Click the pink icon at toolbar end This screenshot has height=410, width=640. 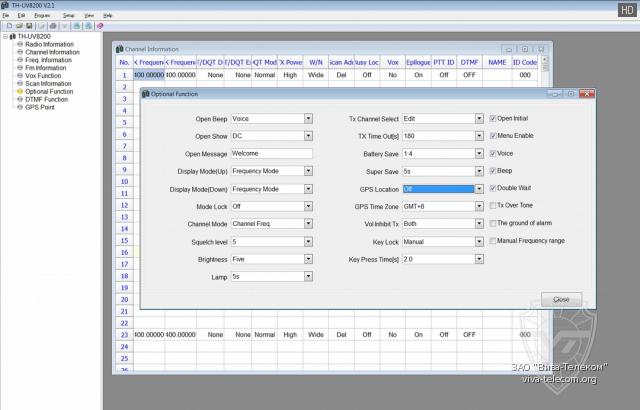coord(101,25)
